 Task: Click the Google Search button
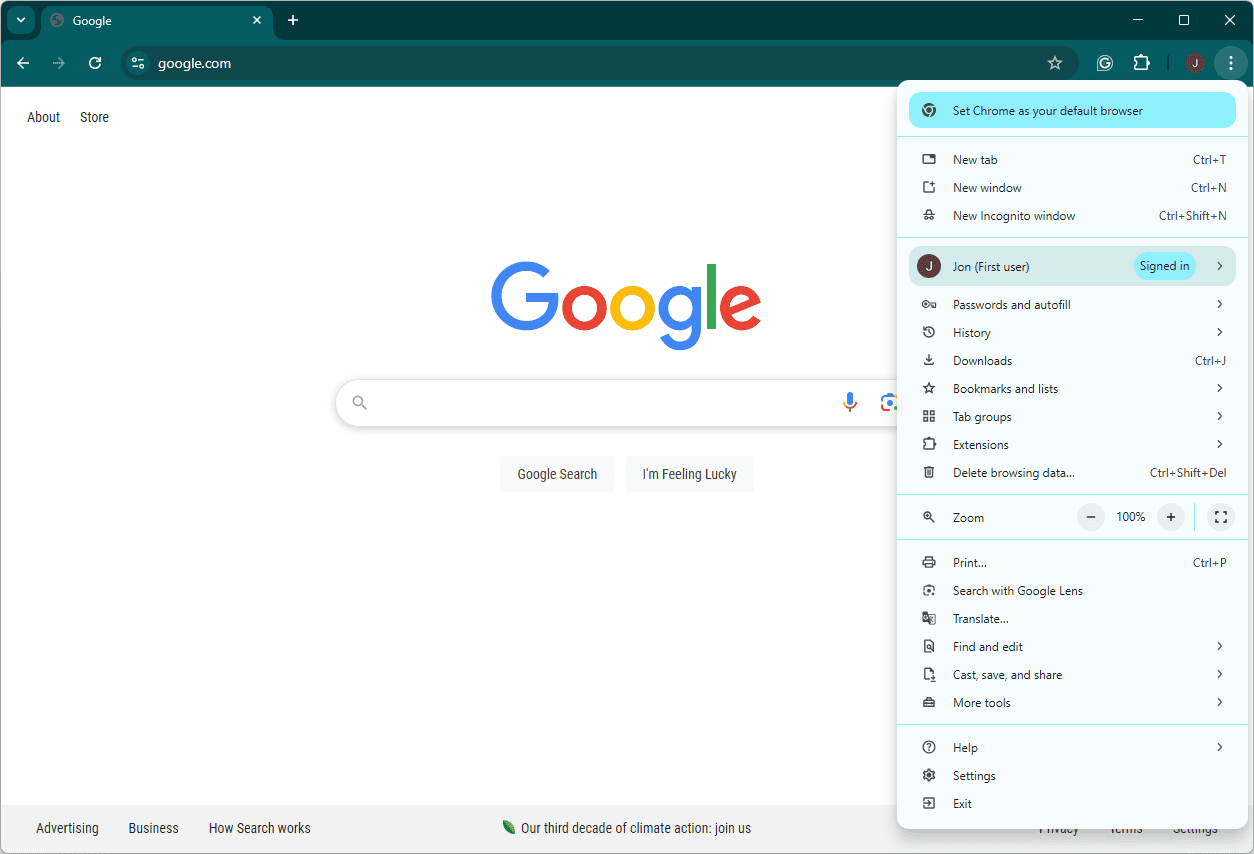click(x=557, y=474)
